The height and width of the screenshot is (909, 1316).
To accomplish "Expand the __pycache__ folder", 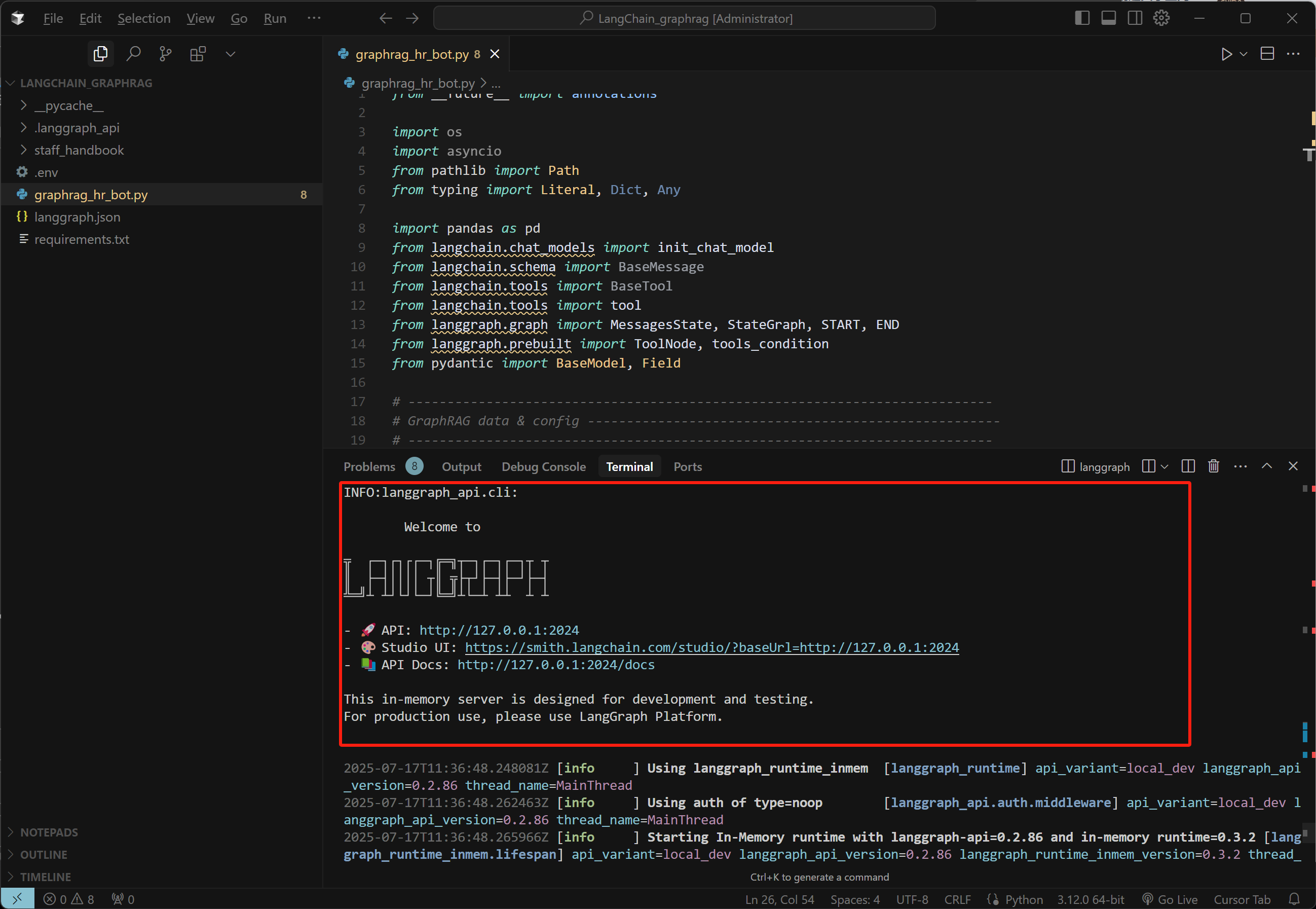I will [161, 106].
